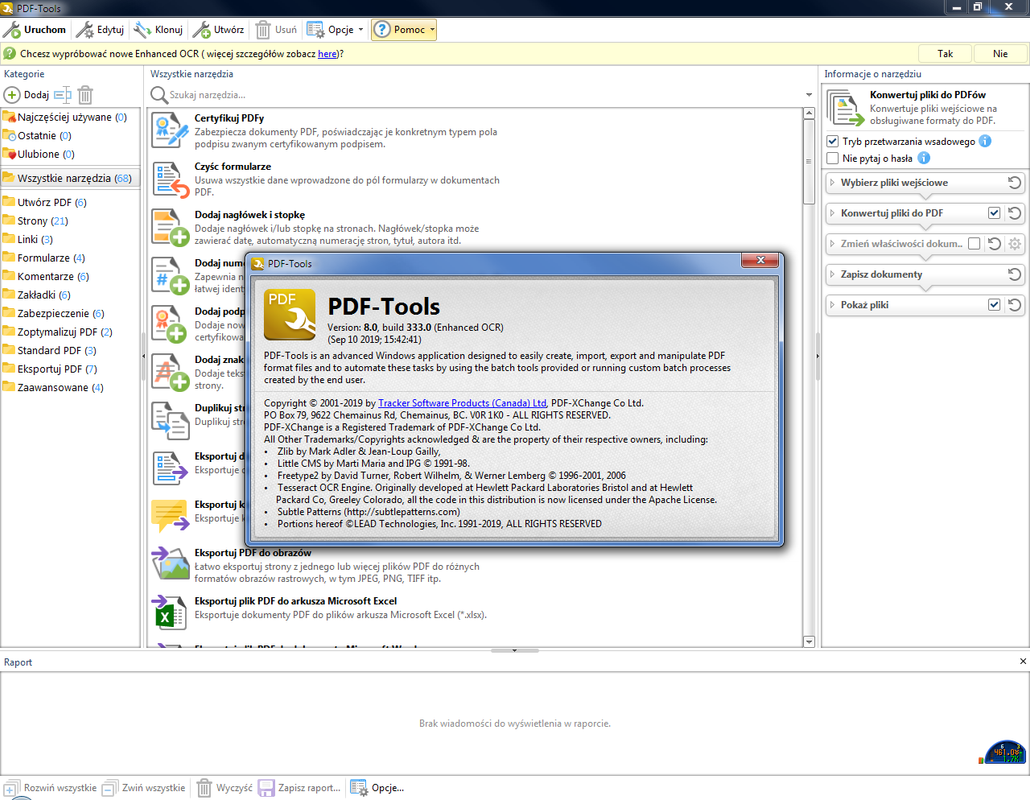Toggle Nie pytaj o hasła checkbox
The width and height of the screenshot is (1030, 800).
832,158
